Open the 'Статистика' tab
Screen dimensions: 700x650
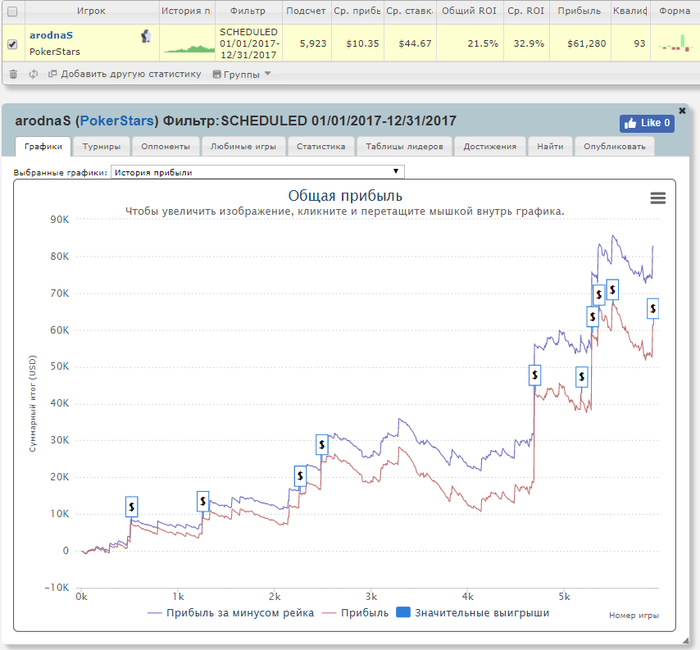[x=321, y=146]
